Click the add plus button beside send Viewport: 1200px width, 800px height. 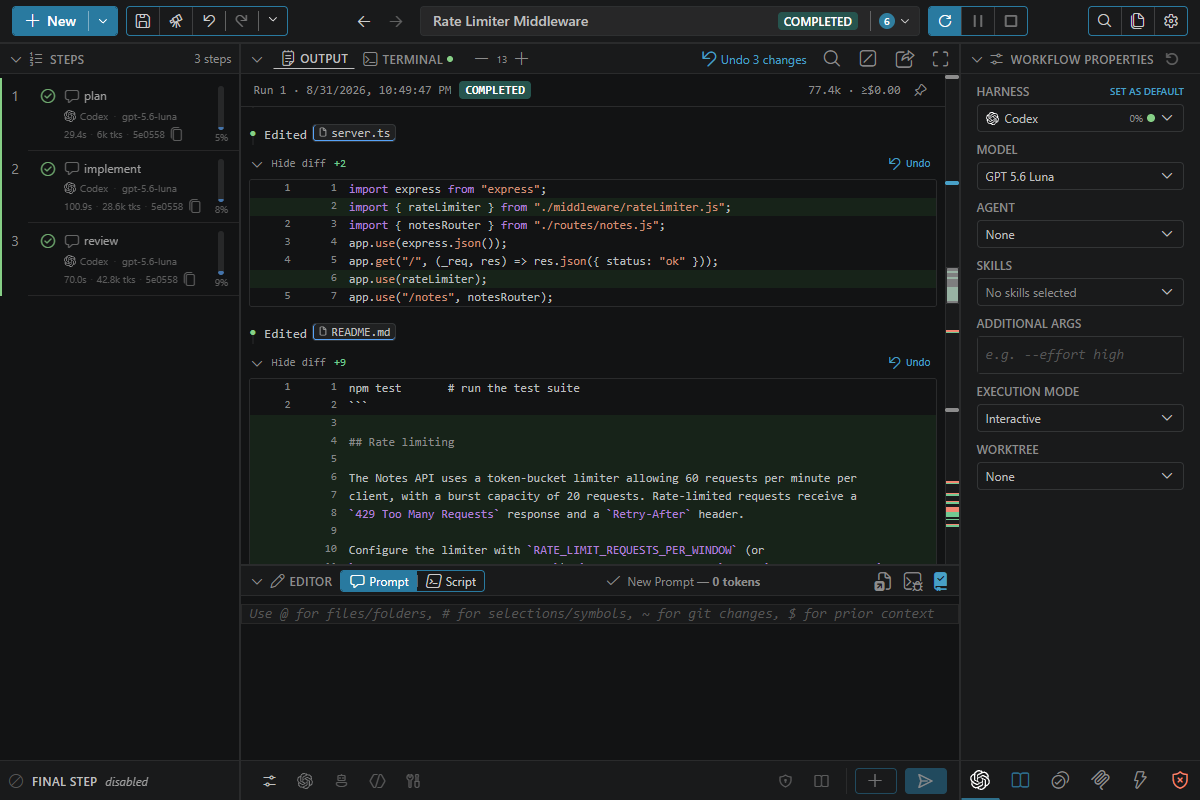point(875,781)
